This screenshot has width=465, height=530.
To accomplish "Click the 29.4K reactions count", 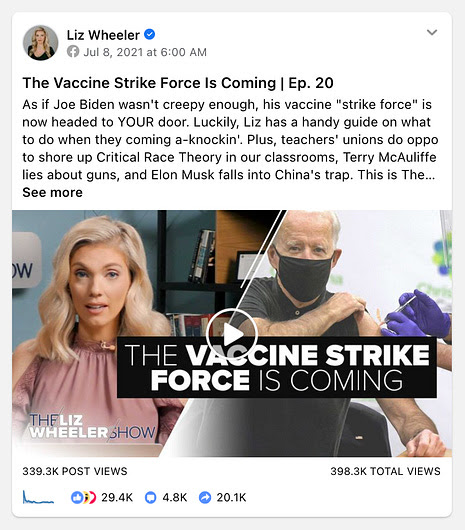I will point(117,498).
